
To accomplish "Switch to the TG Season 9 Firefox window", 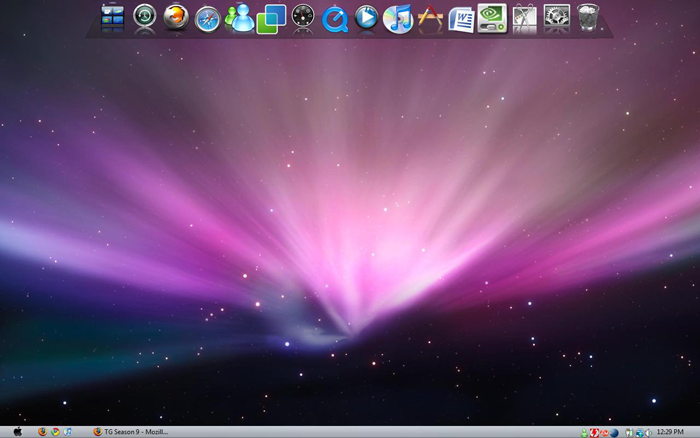I will pos(130,432).
